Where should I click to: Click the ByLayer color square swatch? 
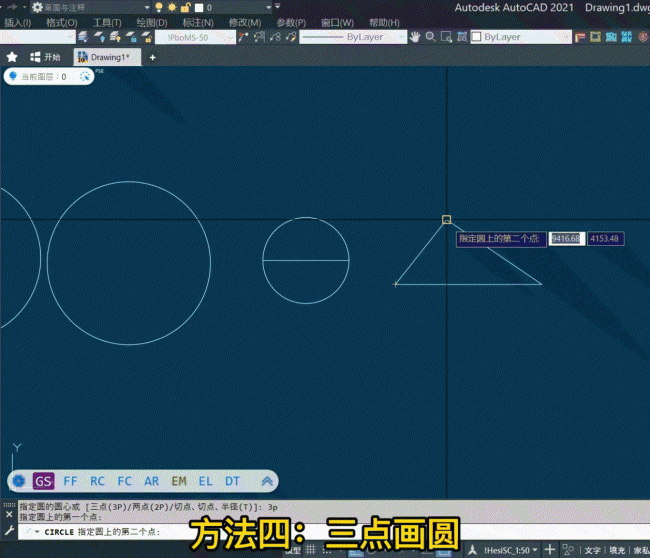477,37
